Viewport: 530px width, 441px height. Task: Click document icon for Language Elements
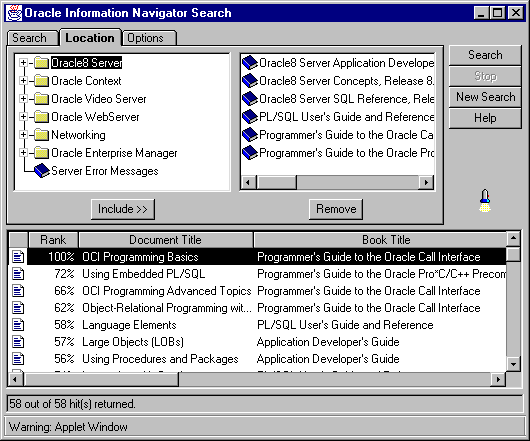click(18, 325)
